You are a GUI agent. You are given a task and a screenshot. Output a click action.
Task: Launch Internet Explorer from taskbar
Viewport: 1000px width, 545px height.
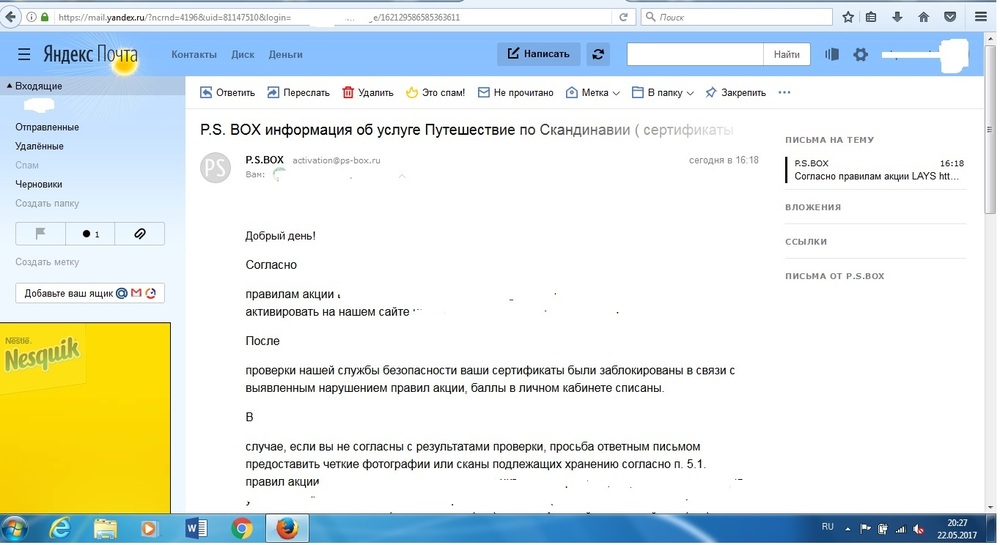(61, 528)
